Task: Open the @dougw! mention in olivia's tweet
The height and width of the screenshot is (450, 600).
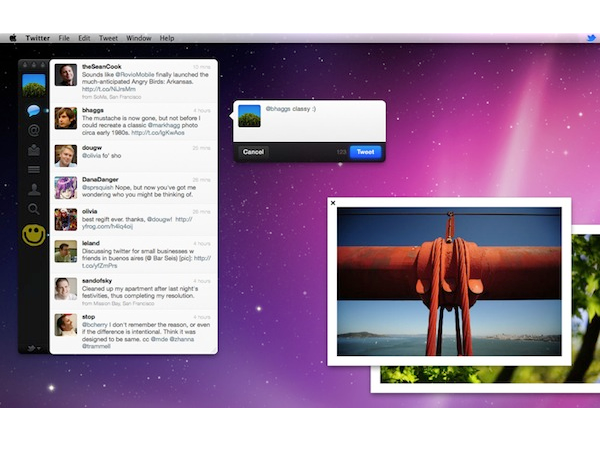Action: 159,219
